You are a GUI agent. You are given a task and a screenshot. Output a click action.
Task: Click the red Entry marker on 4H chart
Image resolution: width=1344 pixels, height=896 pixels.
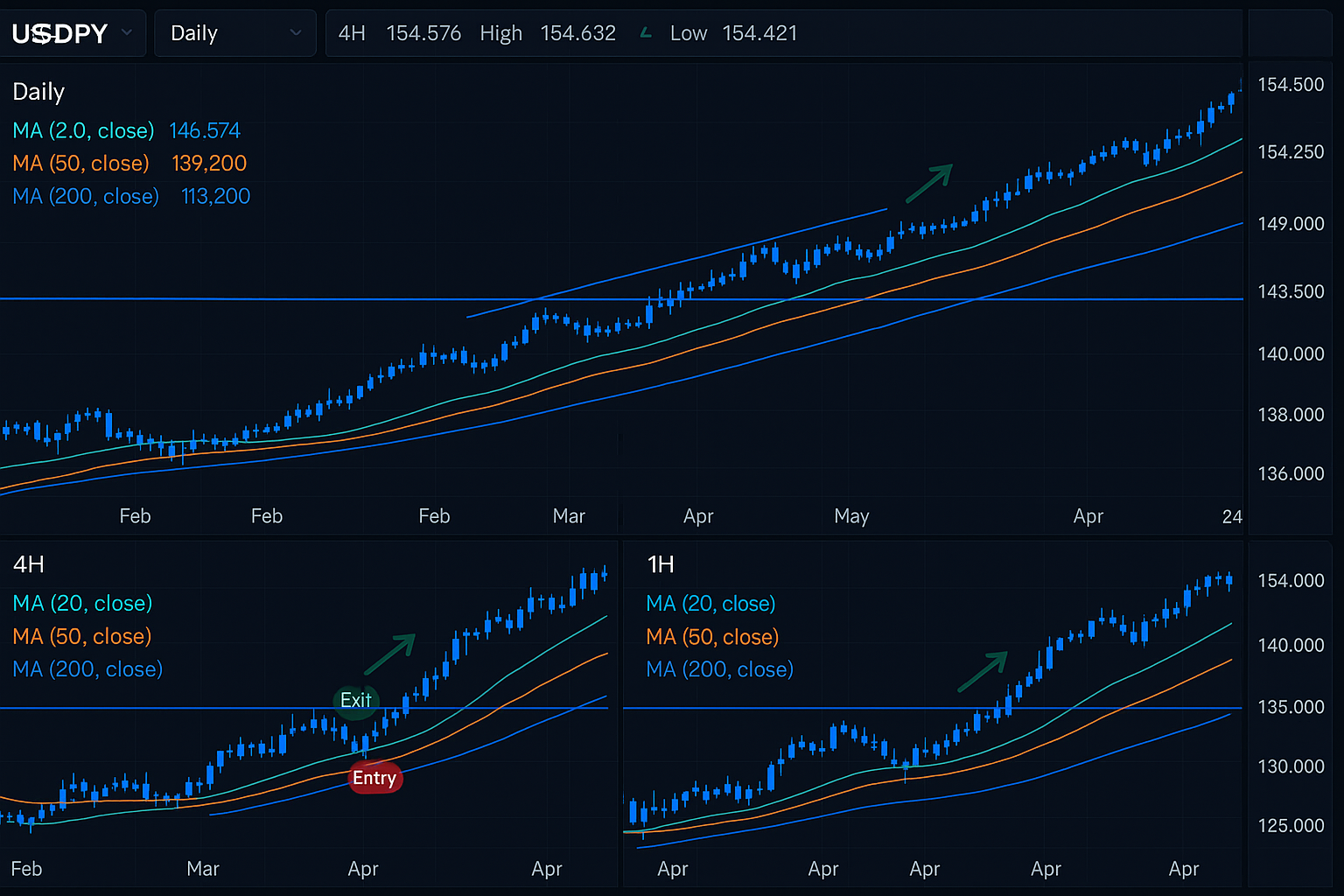click(375, 778)
